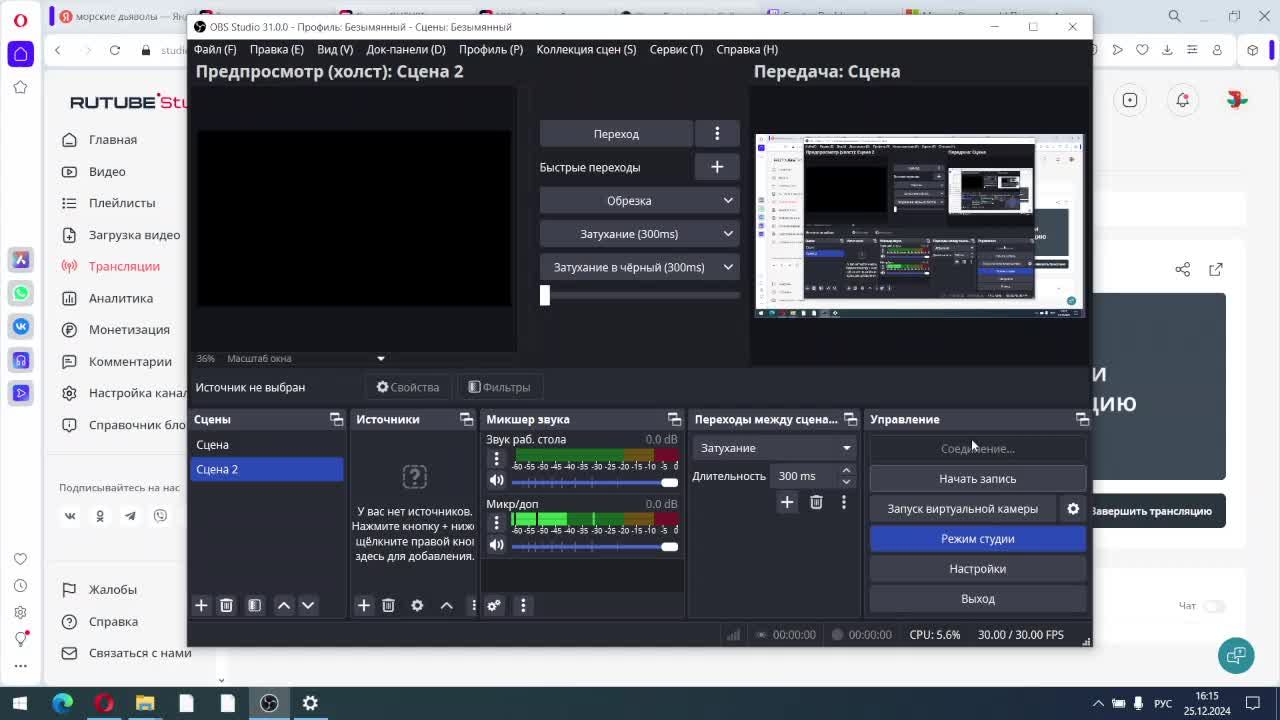Open advanced audio properties gears icon

(x=493, y=605)
